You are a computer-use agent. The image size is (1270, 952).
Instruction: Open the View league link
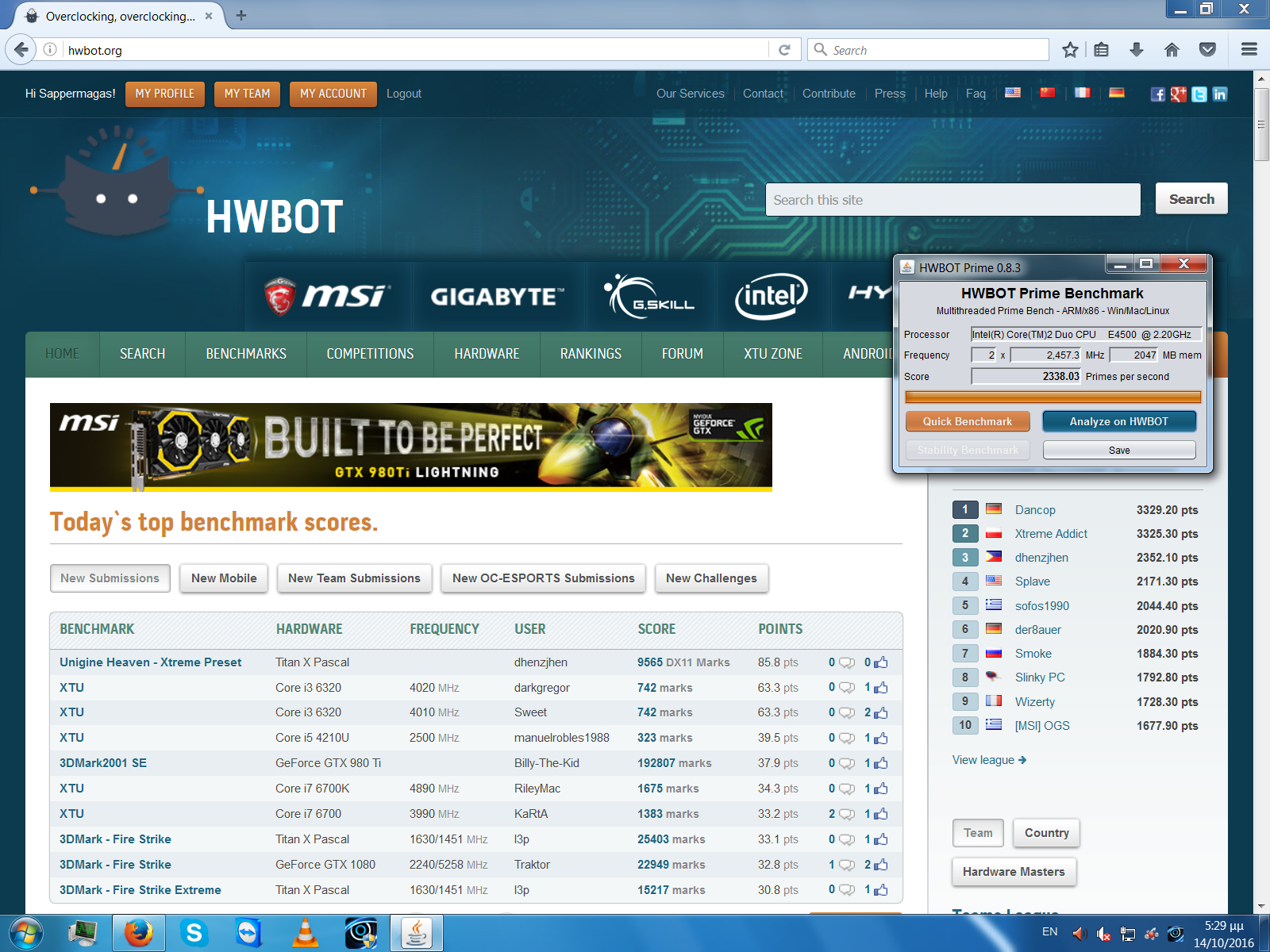[x=989, y=760]
